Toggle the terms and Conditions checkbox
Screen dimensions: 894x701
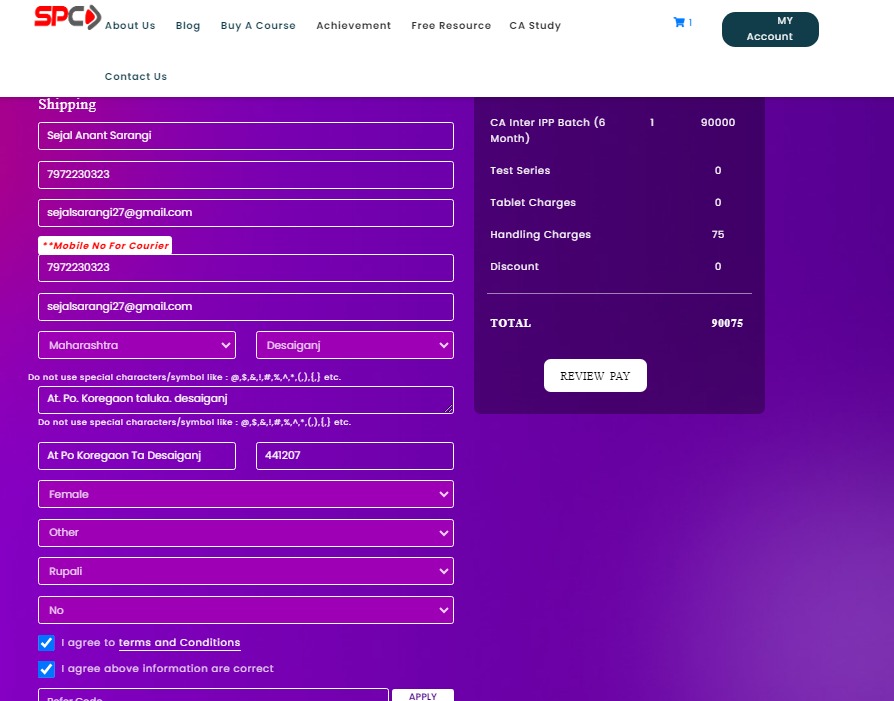tap(46, 643)
